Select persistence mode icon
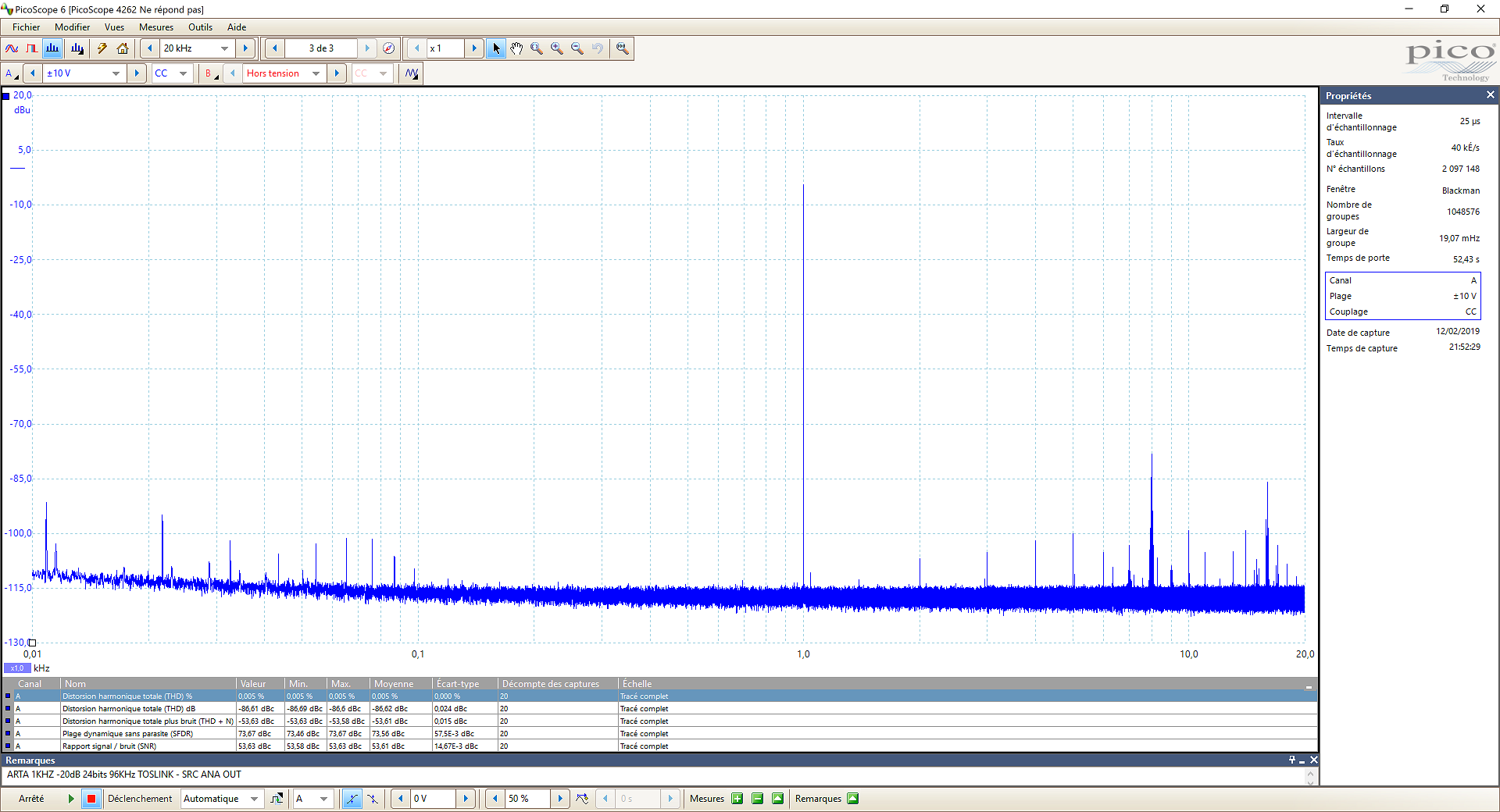 [x=32, y=48]
